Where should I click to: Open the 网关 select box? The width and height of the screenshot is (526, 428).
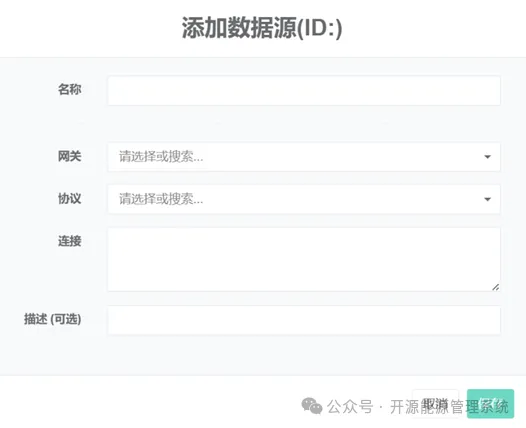coord(304,157)
